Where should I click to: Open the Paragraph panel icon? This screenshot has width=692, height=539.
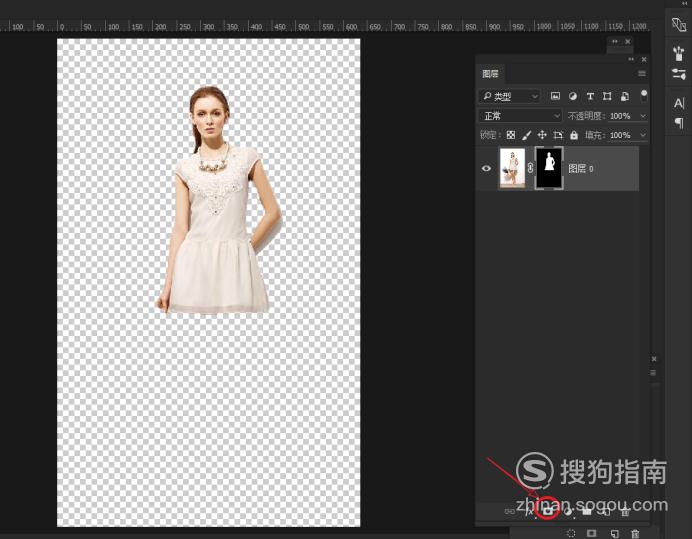pos(679,122)
